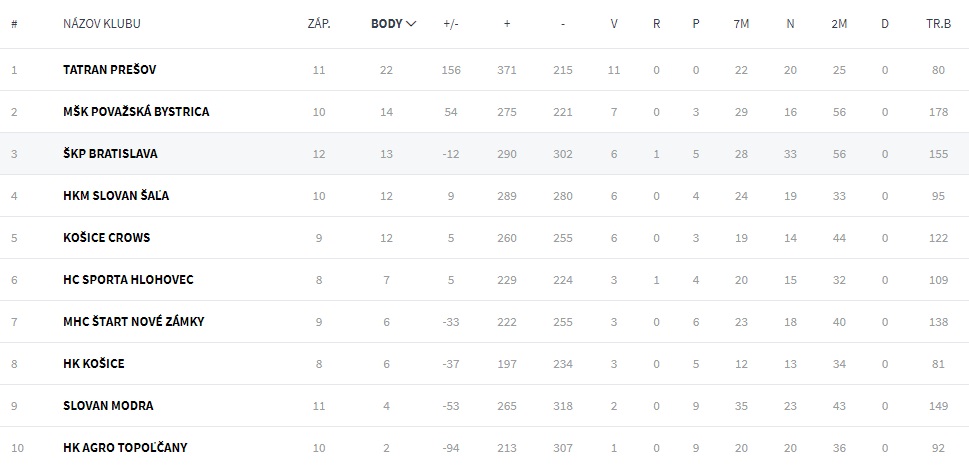Open Slovan Modra club page

108,406
